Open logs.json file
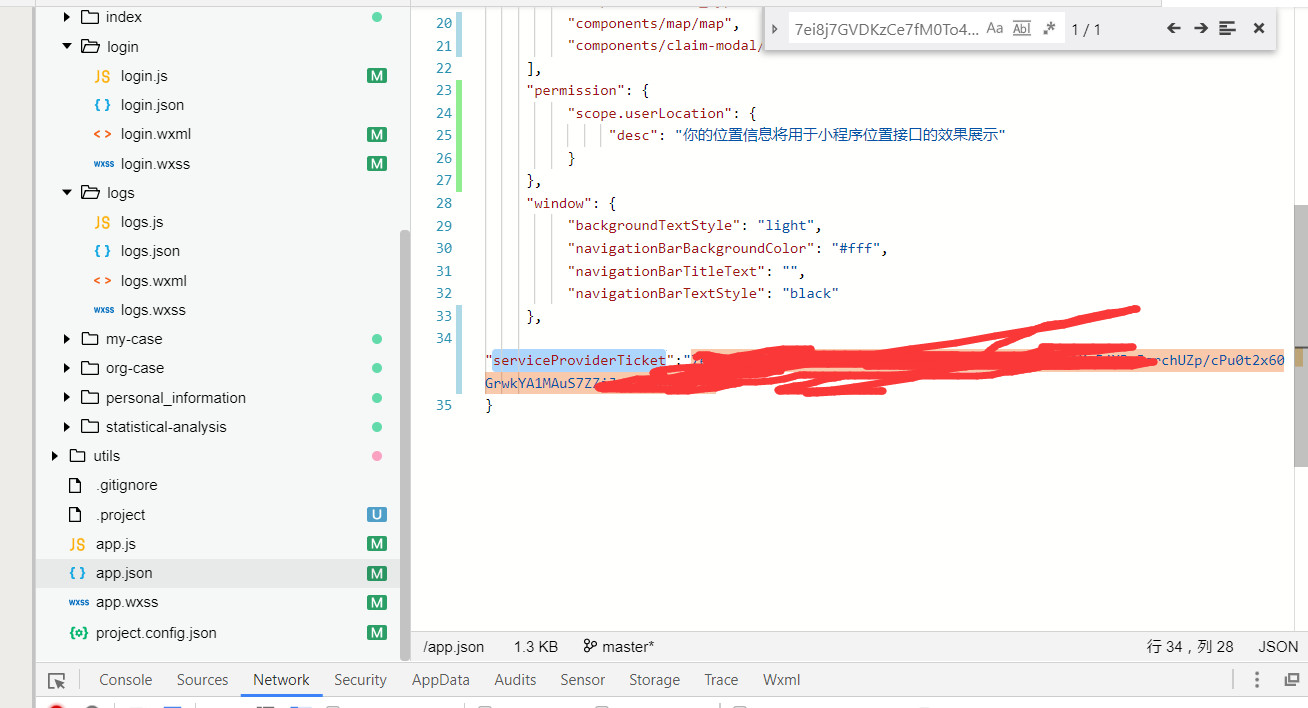The height and width of the screenshot is (708, 1308). coord(150,250)
